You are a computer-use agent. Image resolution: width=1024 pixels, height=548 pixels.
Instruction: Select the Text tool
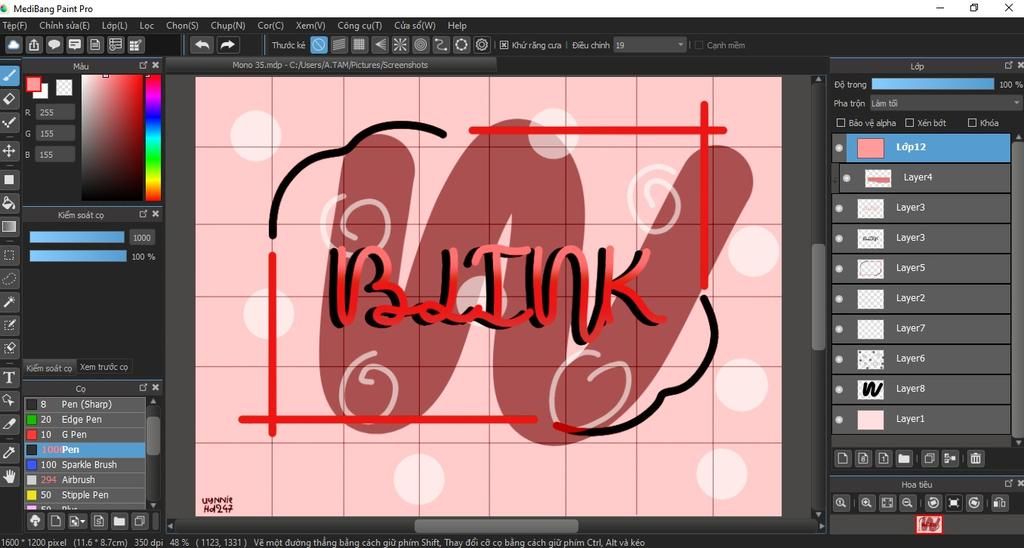tap(9, 377)
